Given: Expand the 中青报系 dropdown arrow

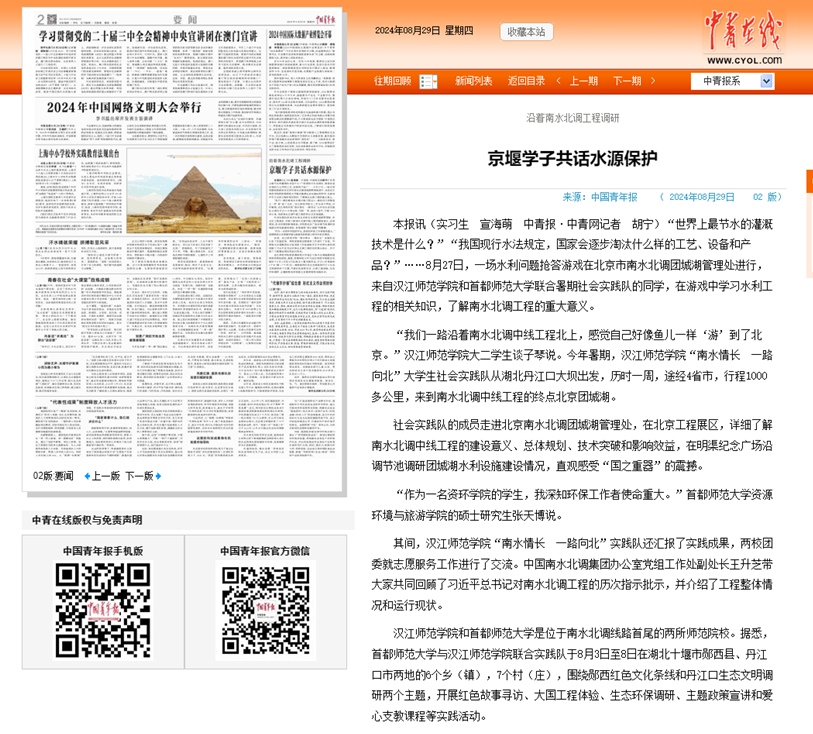Looking at the screenshot, I should [766, 81].
